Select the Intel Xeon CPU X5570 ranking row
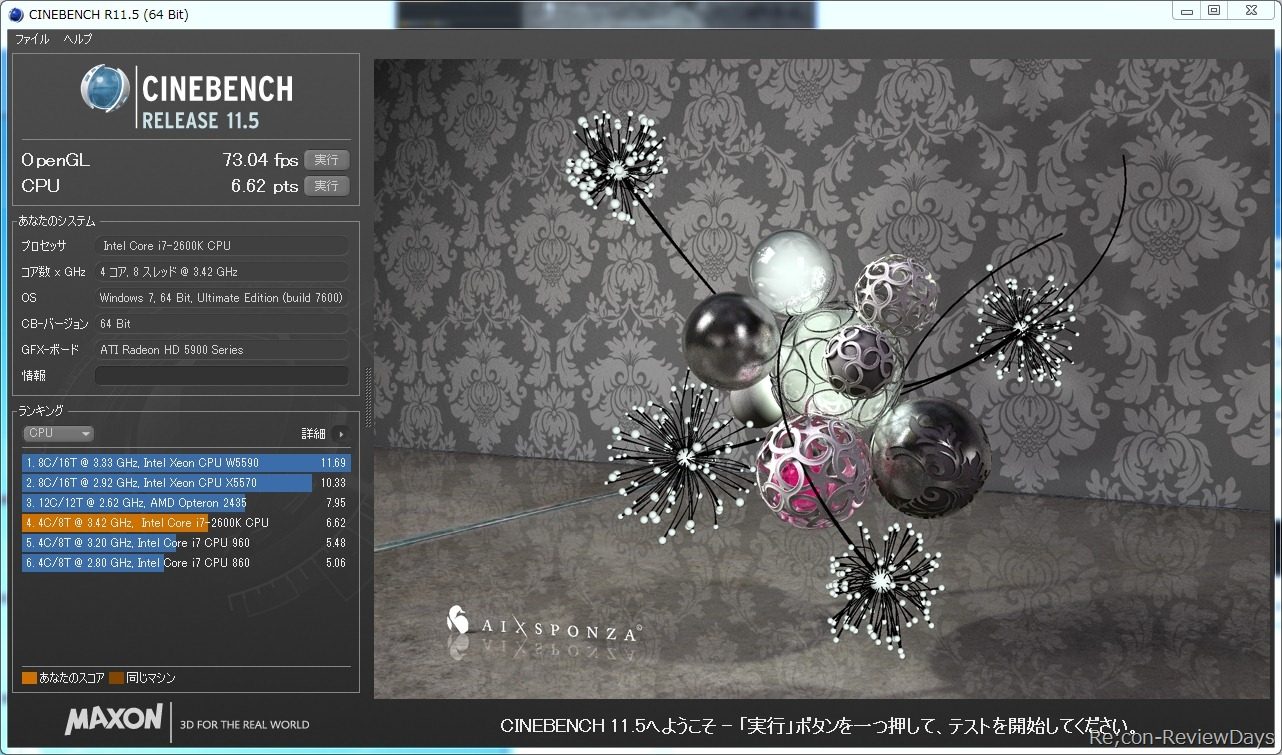The width and height of the screenshot is (1282, 755). pos(185,483)
